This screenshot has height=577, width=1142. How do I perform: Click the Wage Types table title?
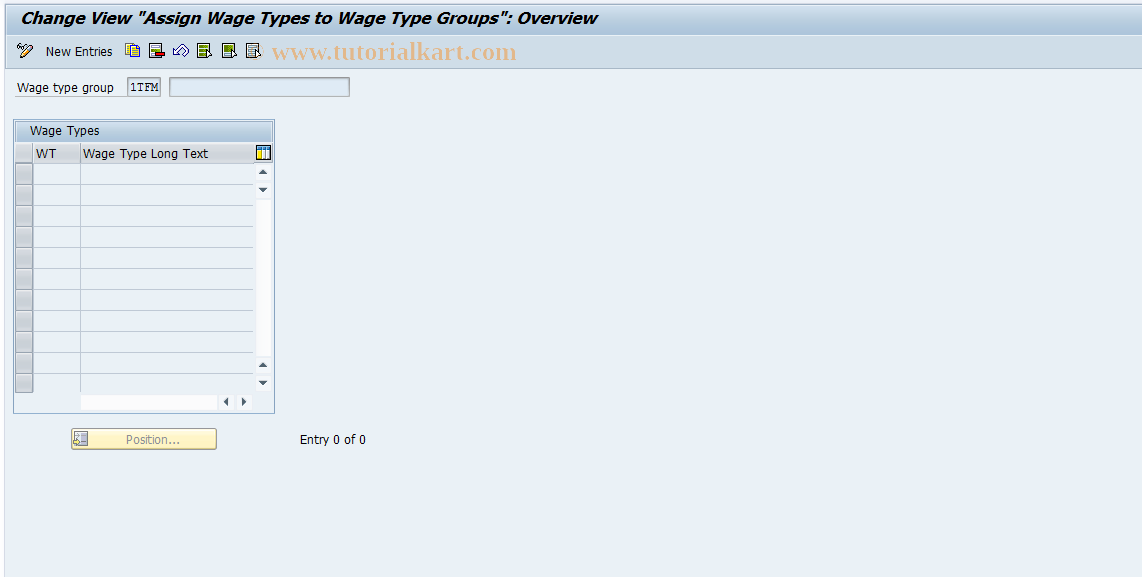click(x=65, y=131)
